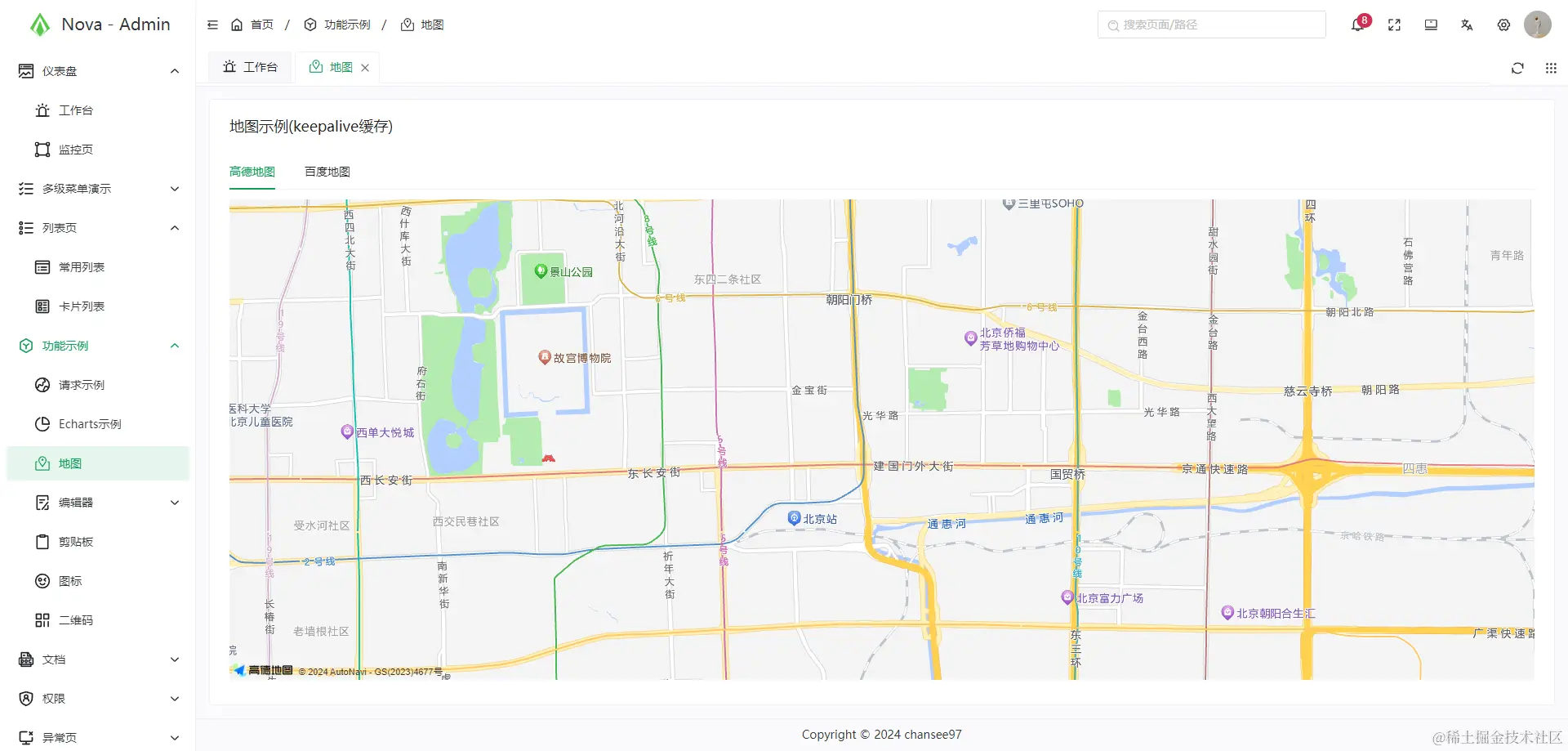Click the 北京侨福芳草地 marker
This screenshot has width=1568, height=751.
pyautogui.click(x=970, y=338)
